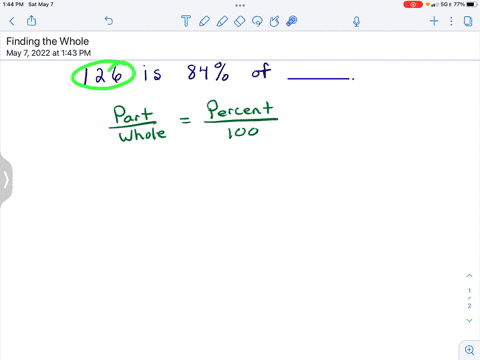Tap the multitasking three dots

[x=240, y=5]
